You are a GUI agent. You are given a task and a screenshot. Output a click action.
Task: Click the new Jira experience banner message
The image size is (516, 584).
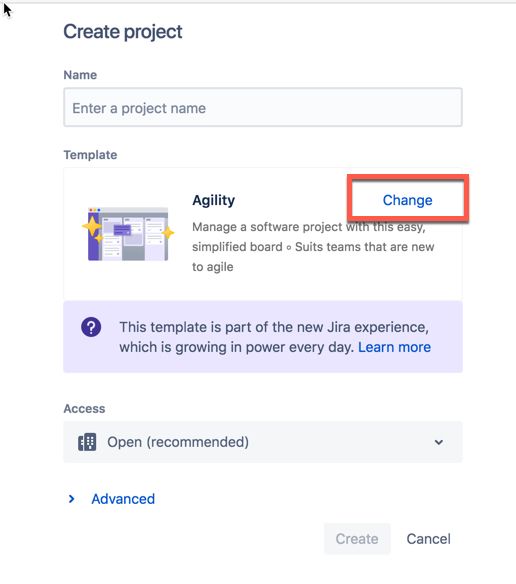click(x=275, y=337)
